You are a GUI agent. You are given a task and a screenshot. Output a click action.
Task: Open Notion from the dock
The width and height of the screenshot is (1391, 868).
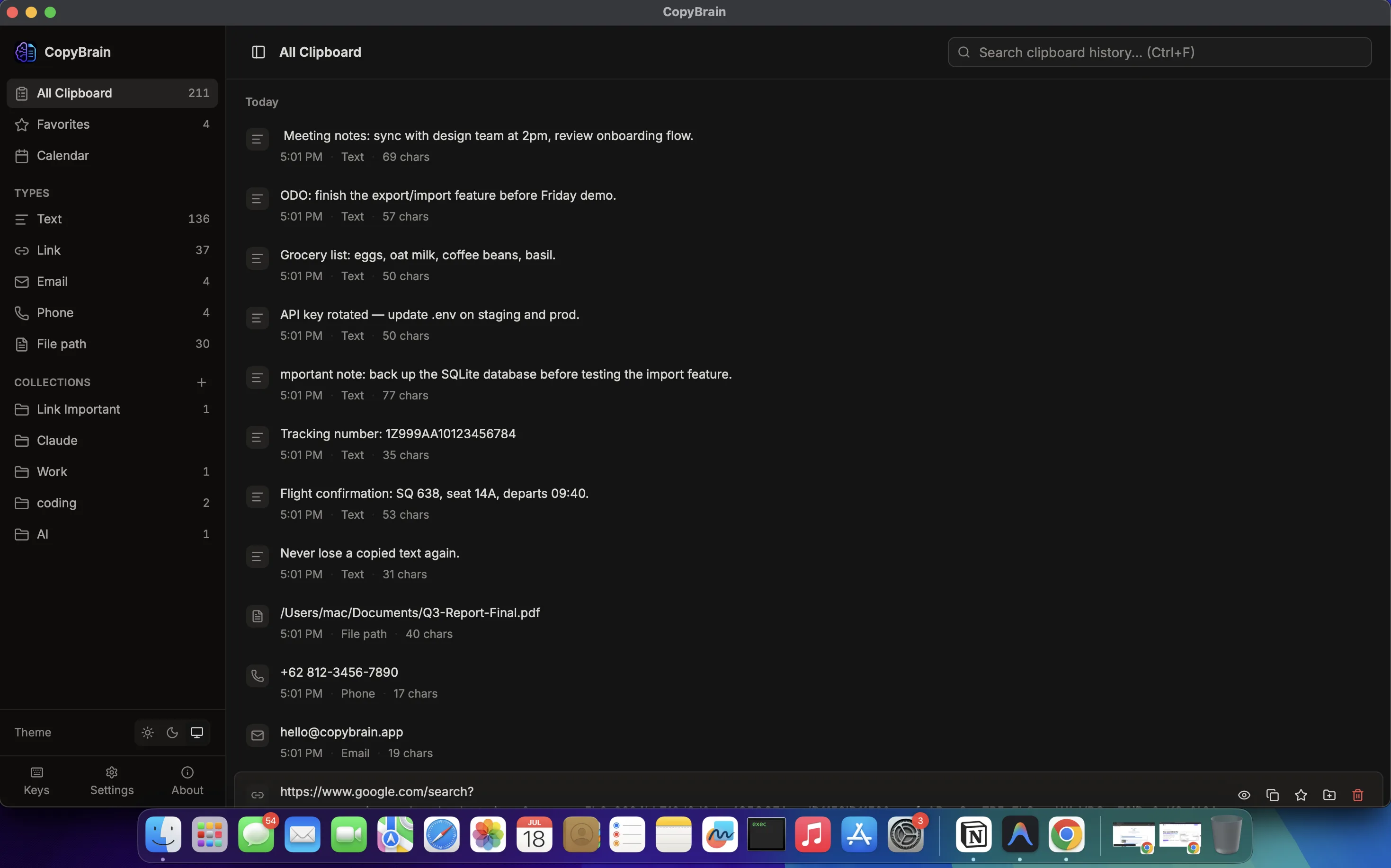[973, 835]
